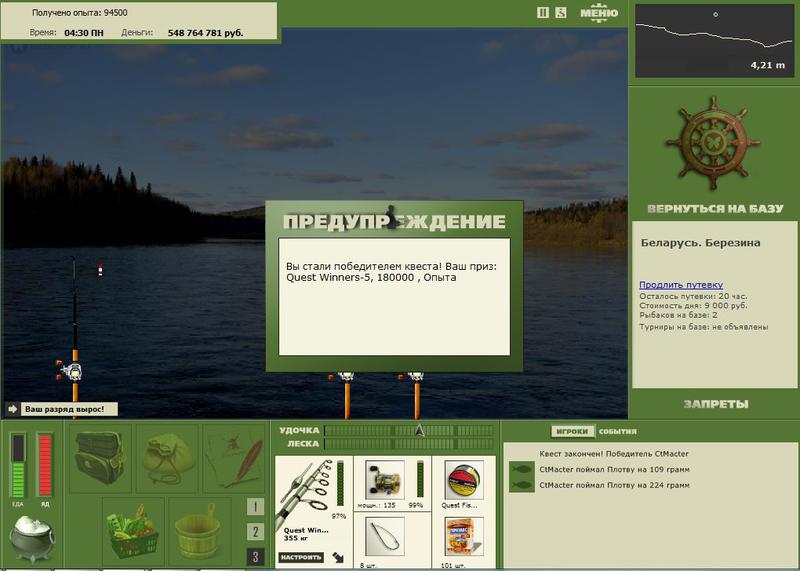
Task: Open the food basket icon
Action: pos(132,531)
